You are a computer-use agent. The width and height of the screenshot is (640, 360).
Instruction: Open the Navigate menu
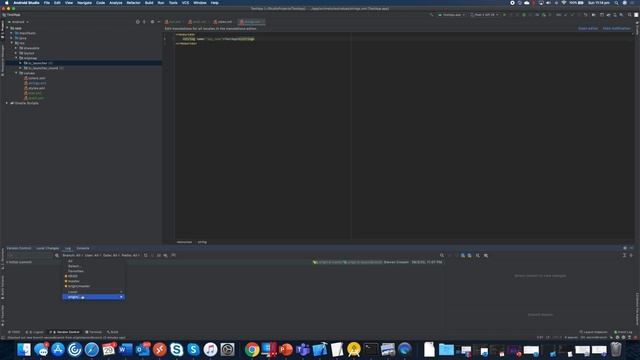84,3
